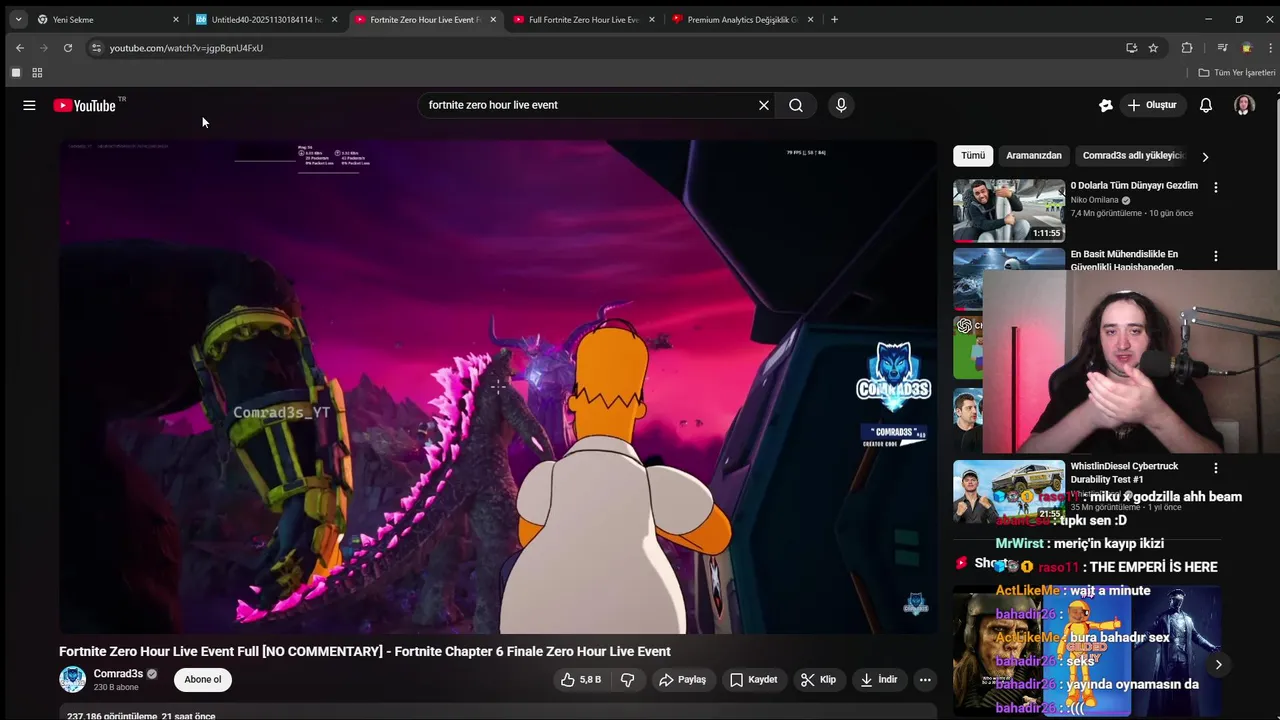Click the Niko Omilana channel name

coord(1094,200)
